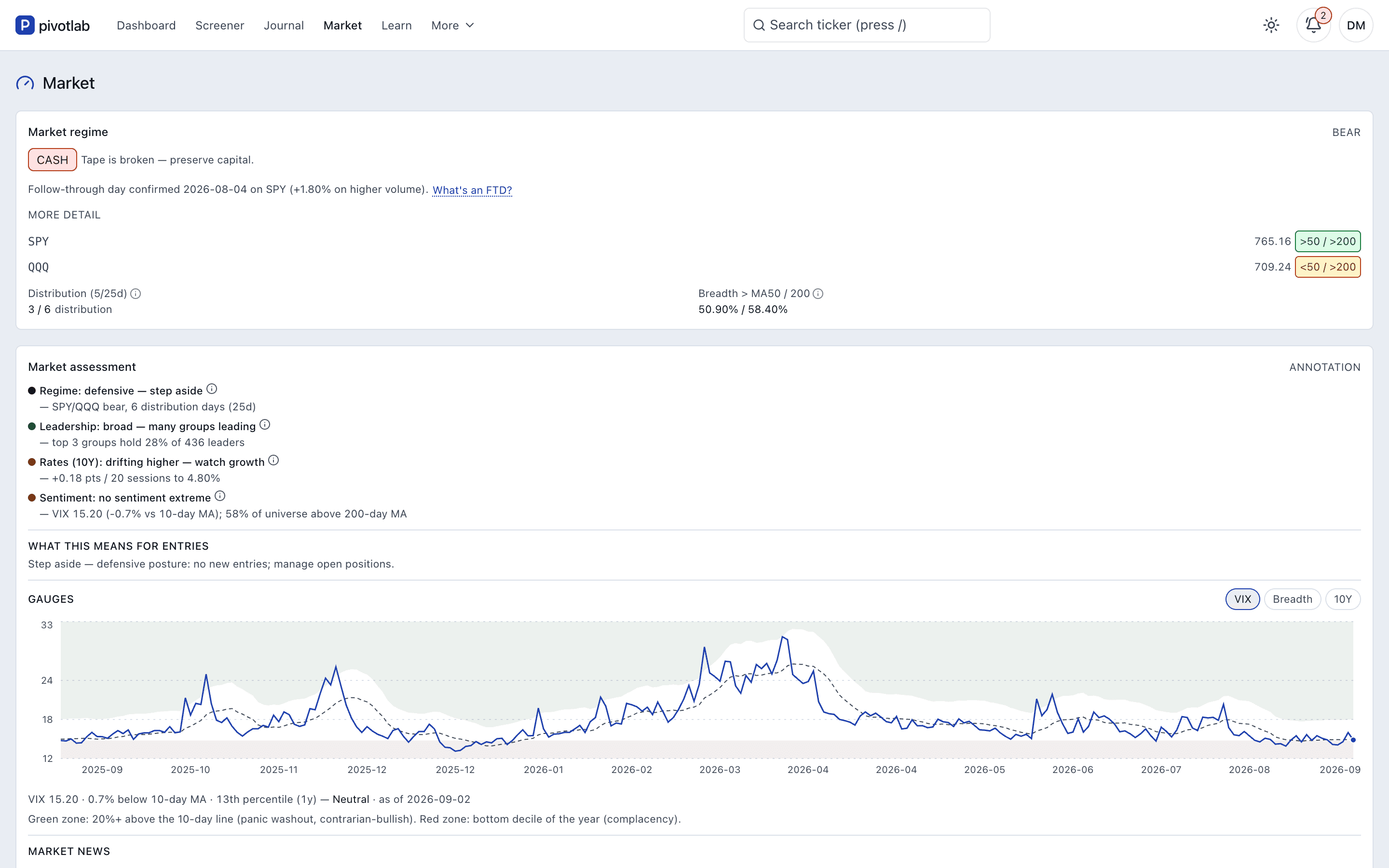The image size is (1389, 868).
Task: Expand the More navigation dropdown
Action: point(452,25)
